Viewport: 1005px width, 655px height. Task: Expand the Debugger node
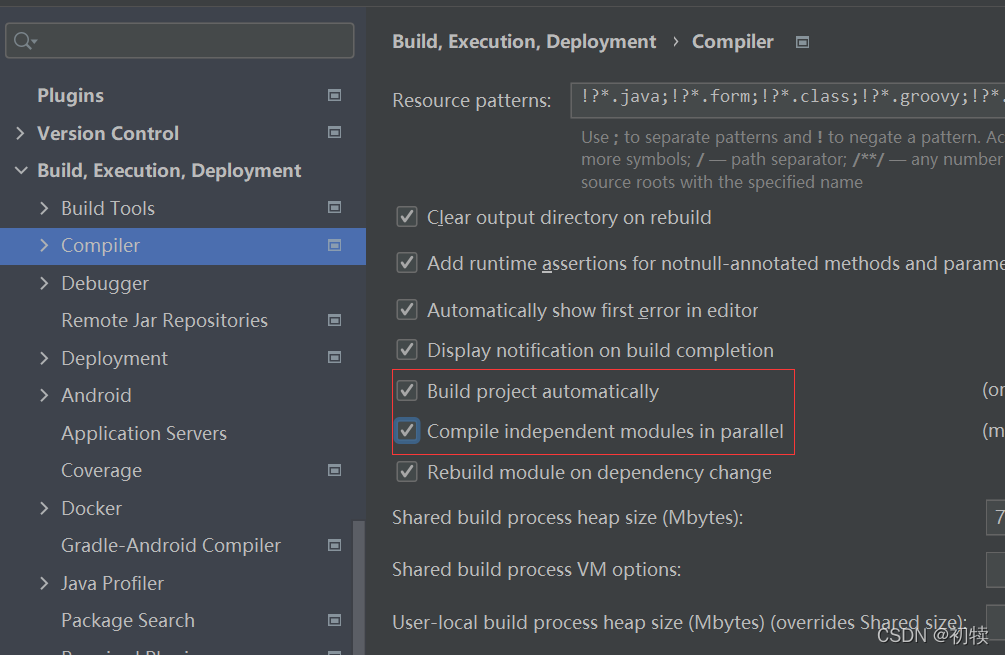(x=44, y=283)
